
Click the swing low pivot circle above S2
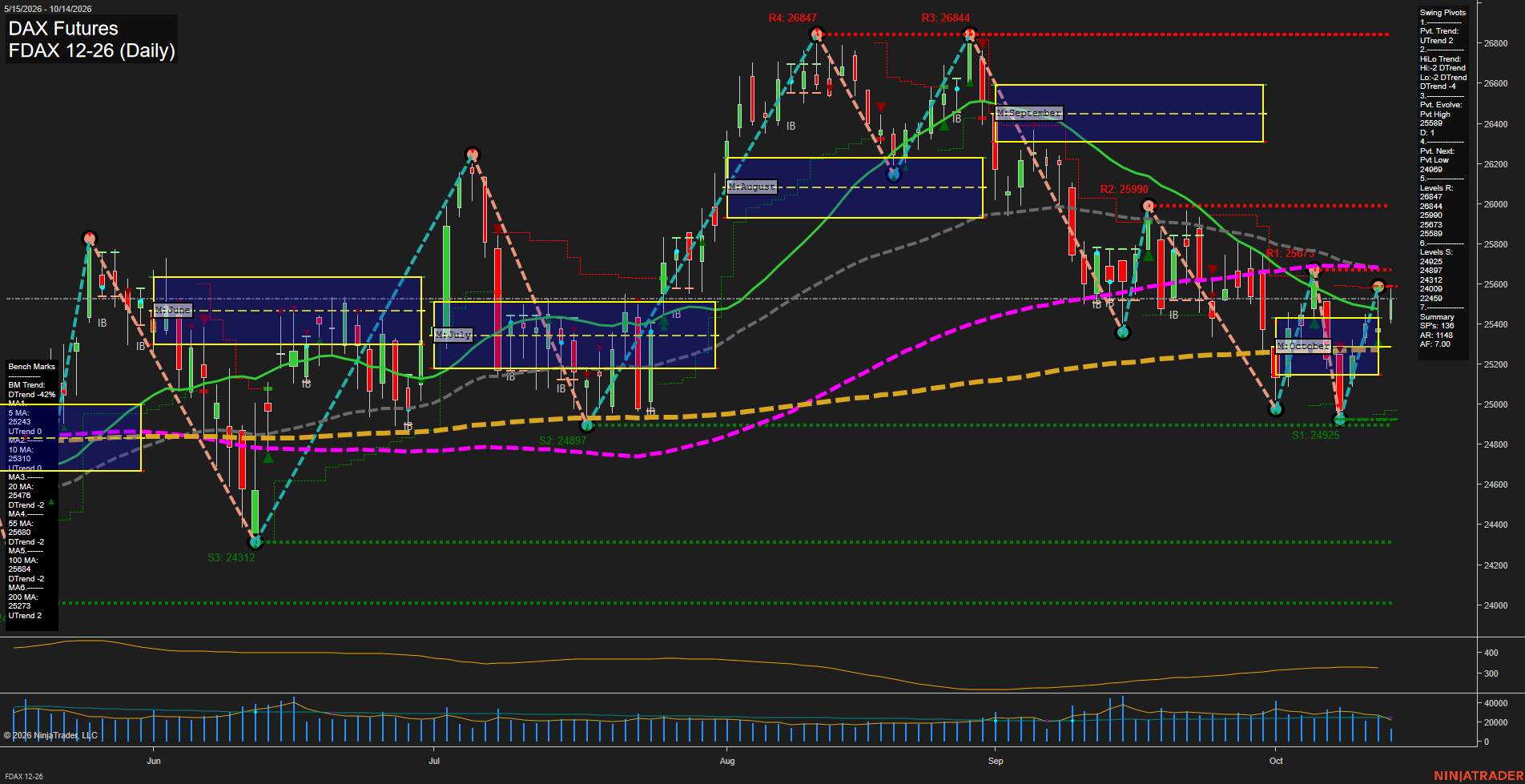tap(587, 425)
